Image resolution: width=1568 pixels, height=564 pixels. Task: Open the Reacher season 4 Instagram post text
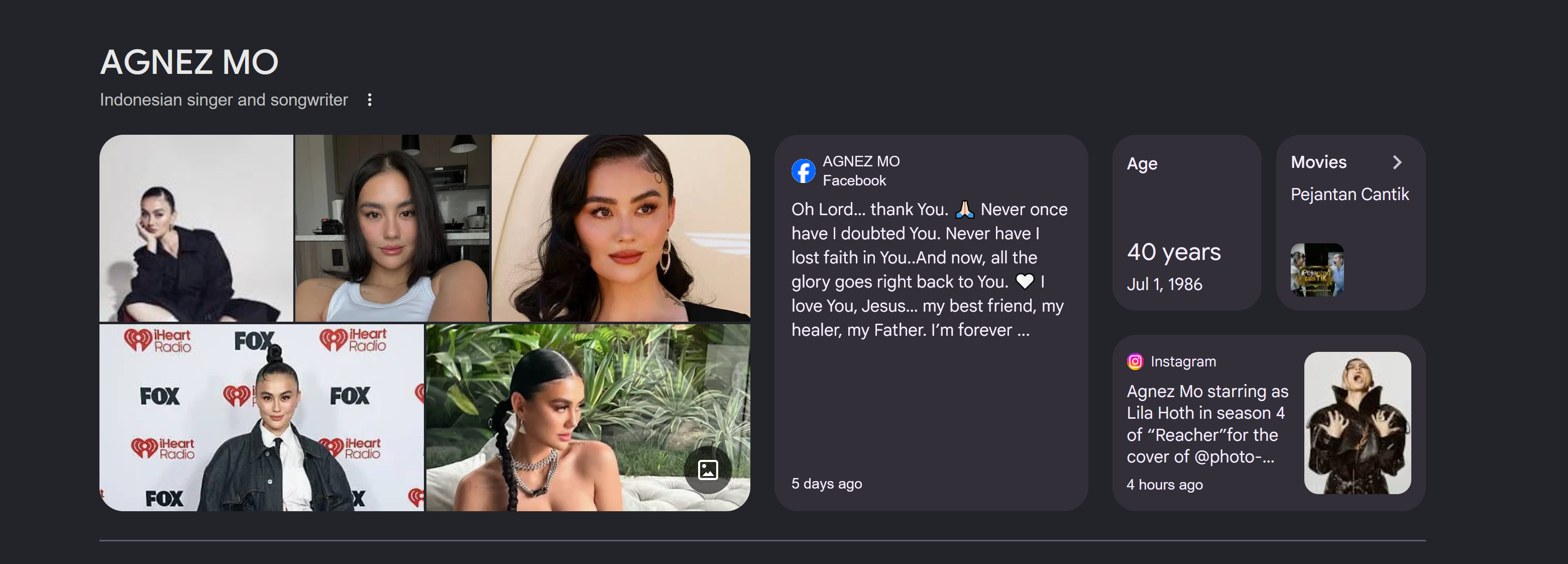pos(1207,424)
